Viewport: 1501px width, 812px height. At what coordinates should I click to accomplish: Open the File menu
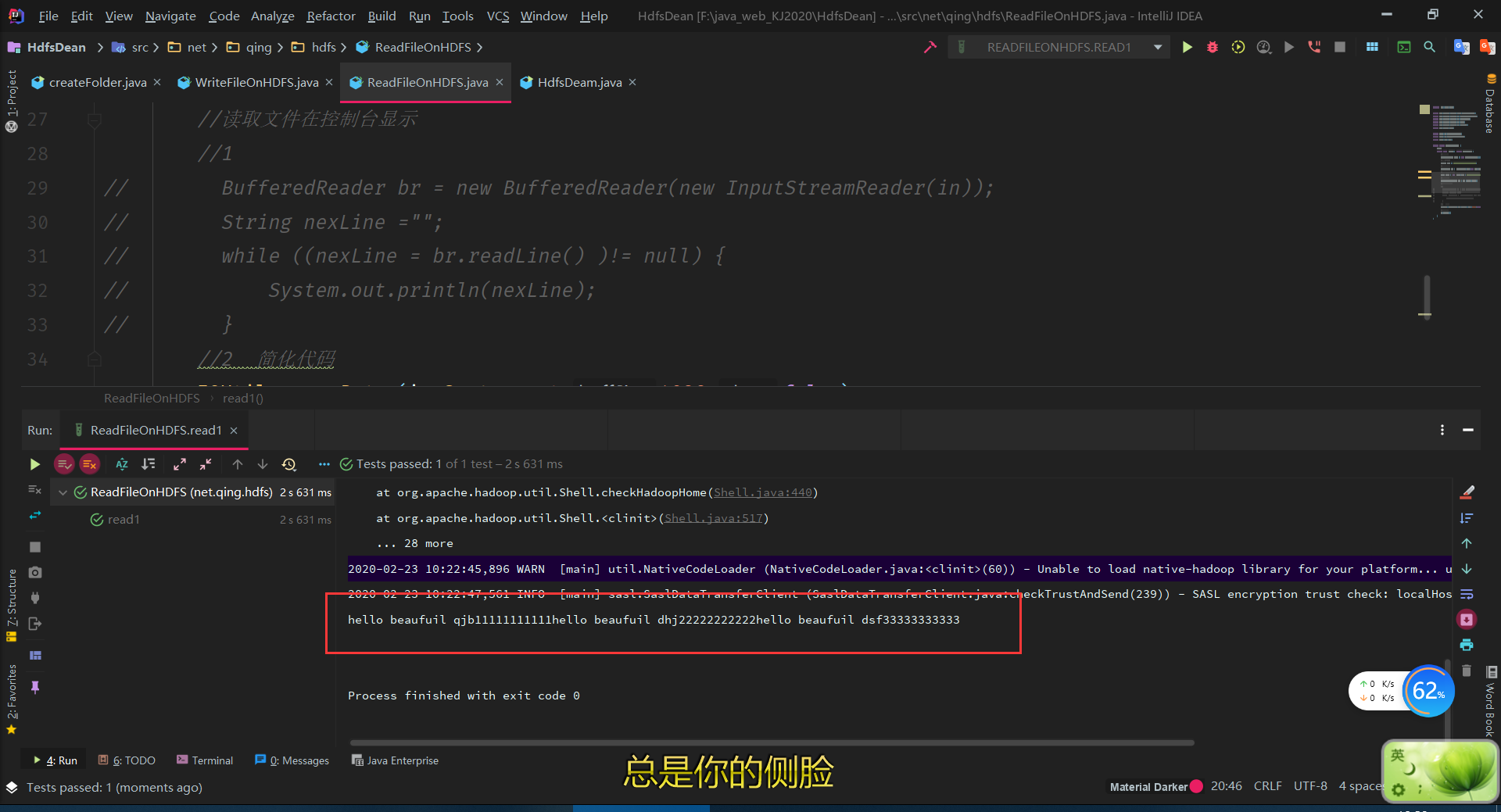pos(48,16)
